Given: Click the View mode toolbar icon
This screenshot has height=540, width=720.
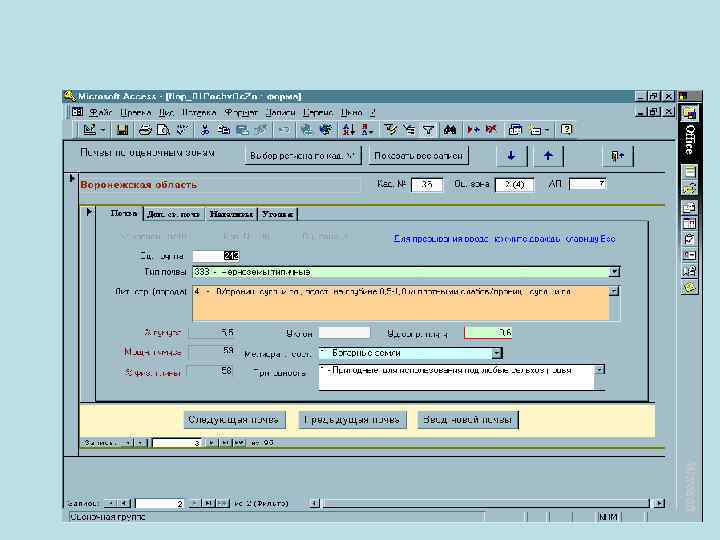Looking at the screenshot, I should 89,130.
